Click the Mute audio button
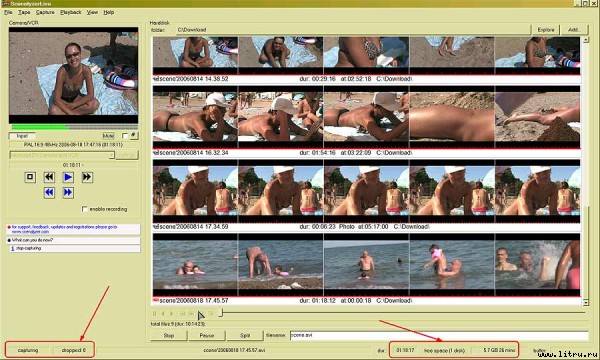The image size is (600, 360). [x=108, y=136]
